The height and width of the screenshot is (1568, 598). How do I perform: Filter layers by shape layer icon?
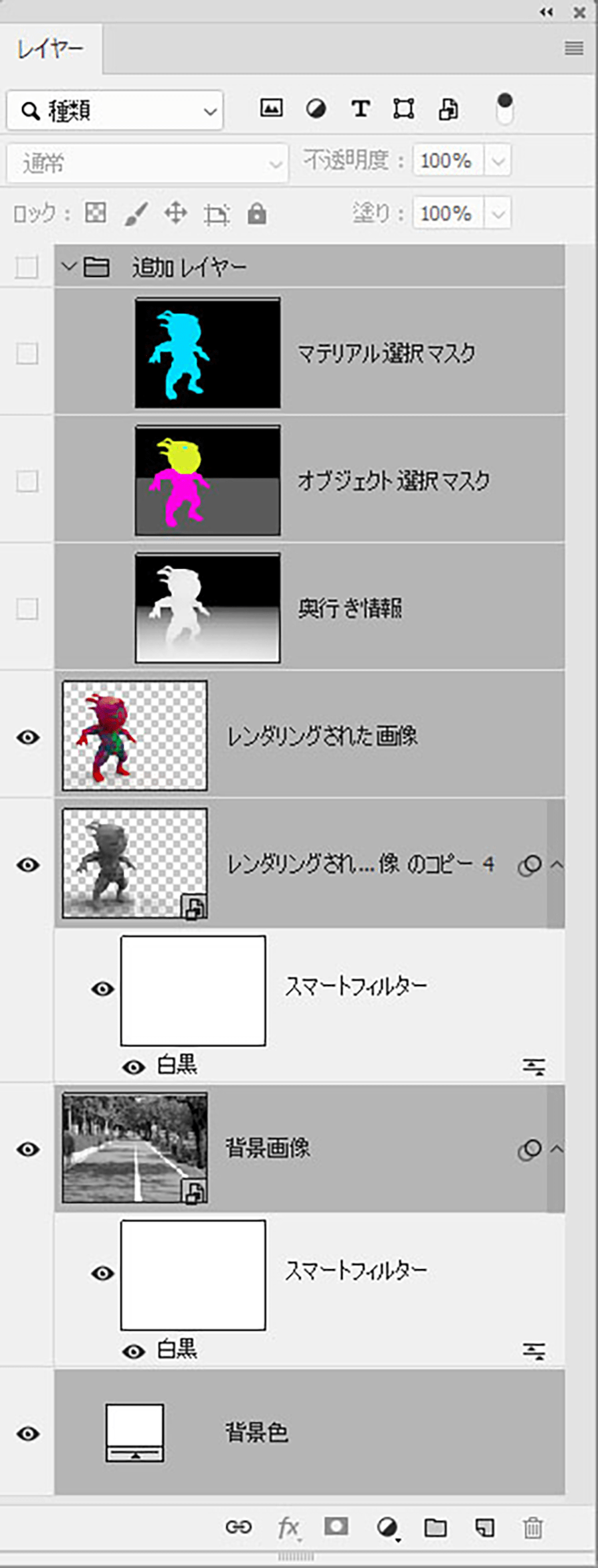click(404, 108)
